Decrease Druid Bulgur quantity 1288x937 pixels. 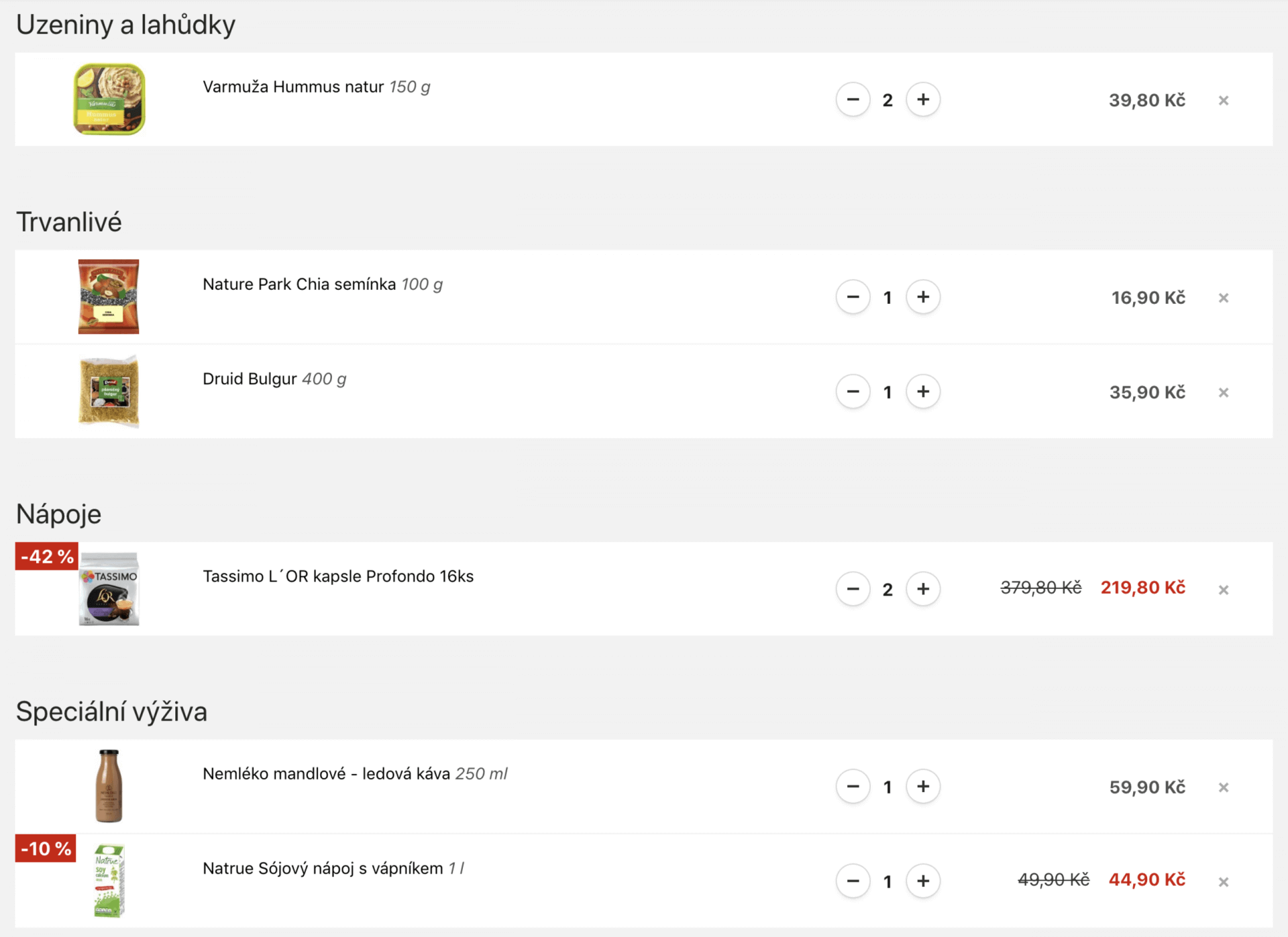(853, 392)
